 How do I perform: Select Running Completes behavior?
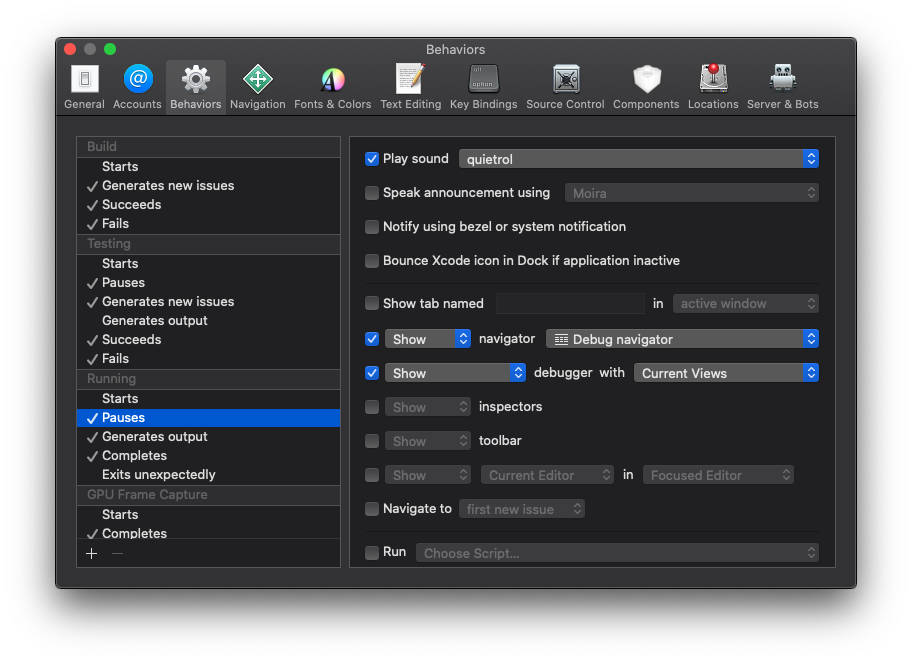click(x=208, y=455)
